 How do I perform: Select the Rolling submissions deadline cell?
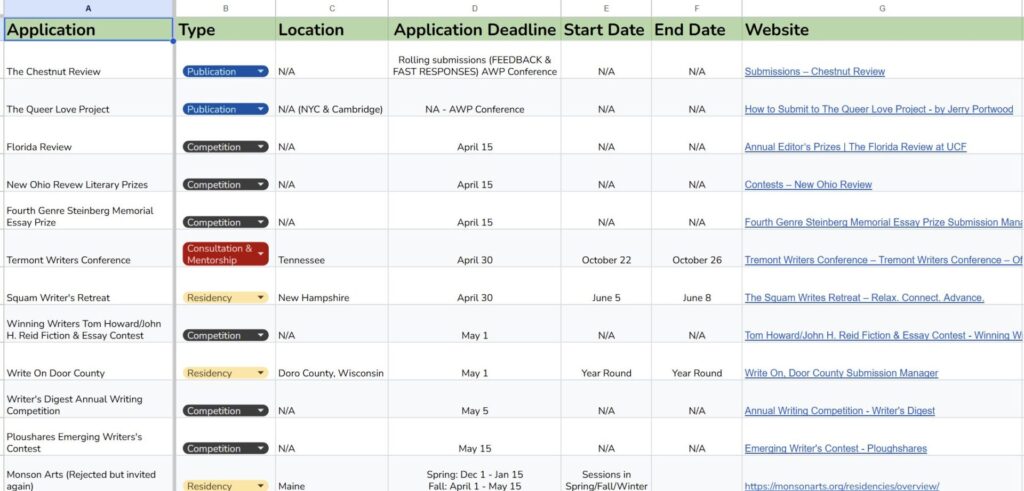coord(474,60)
